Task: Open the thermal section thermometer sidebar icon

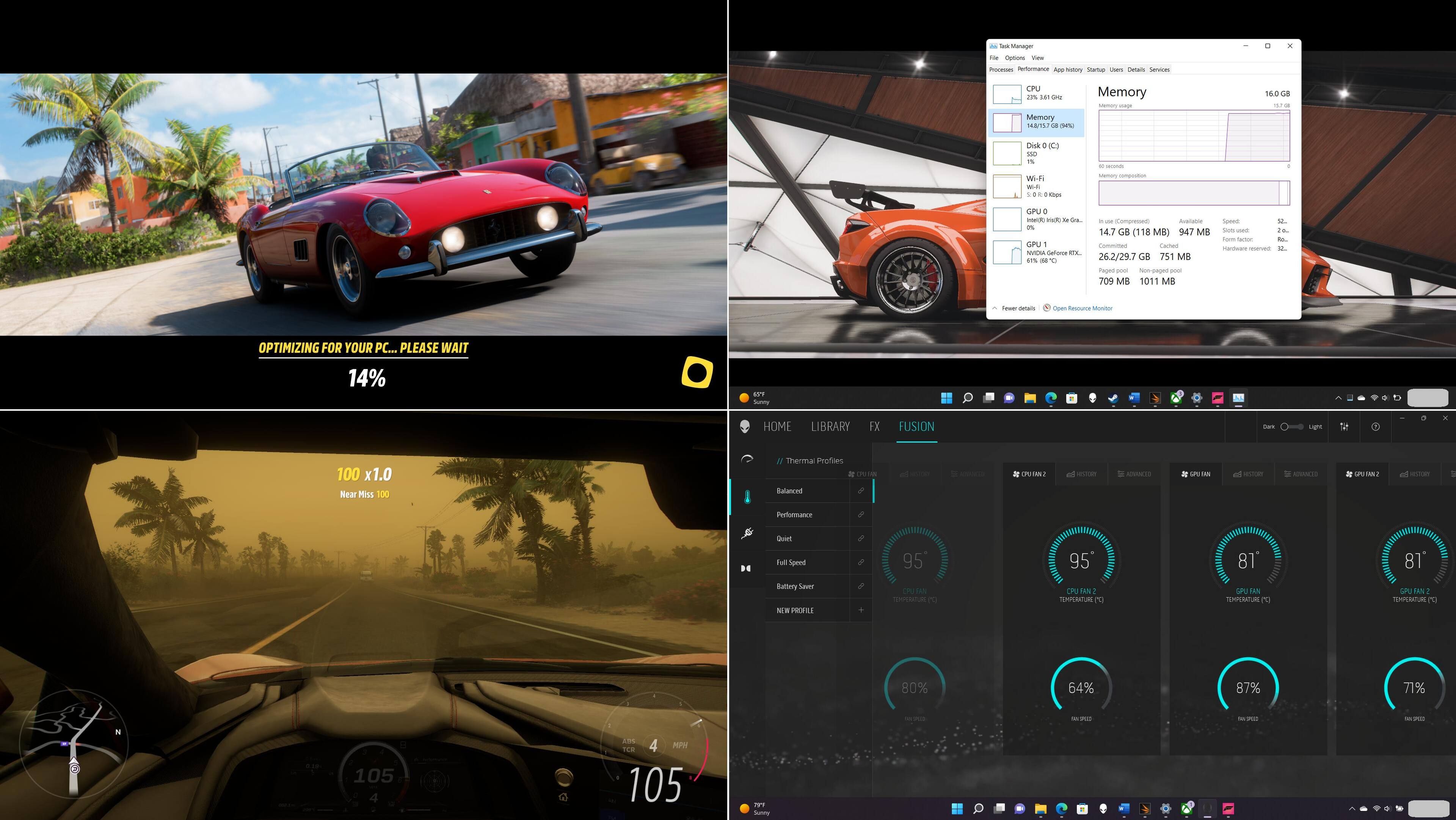Action: click(x=747, y=497)
